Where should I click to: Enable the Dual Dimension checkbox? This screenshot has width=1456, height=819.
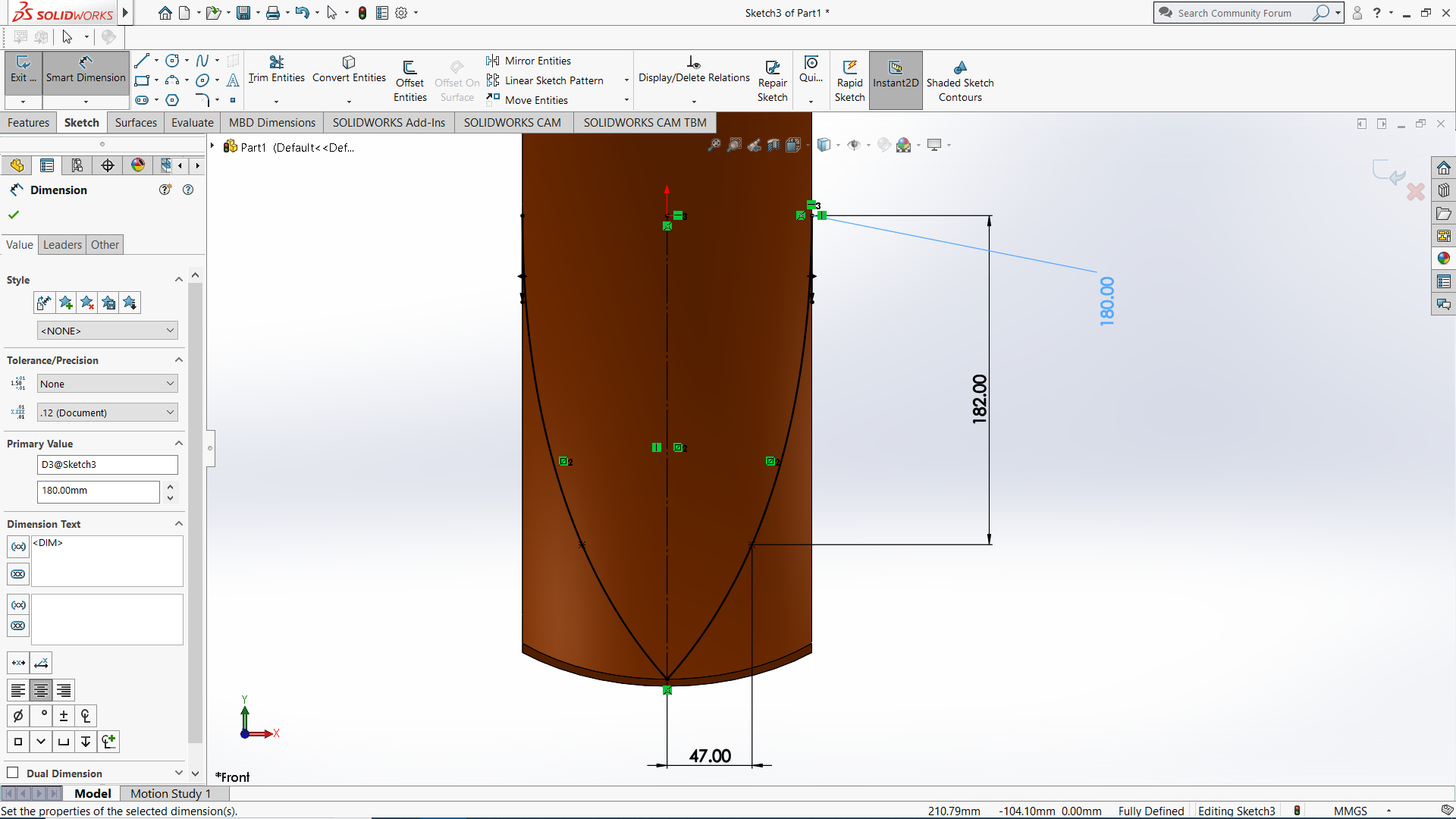click(13, 772)
